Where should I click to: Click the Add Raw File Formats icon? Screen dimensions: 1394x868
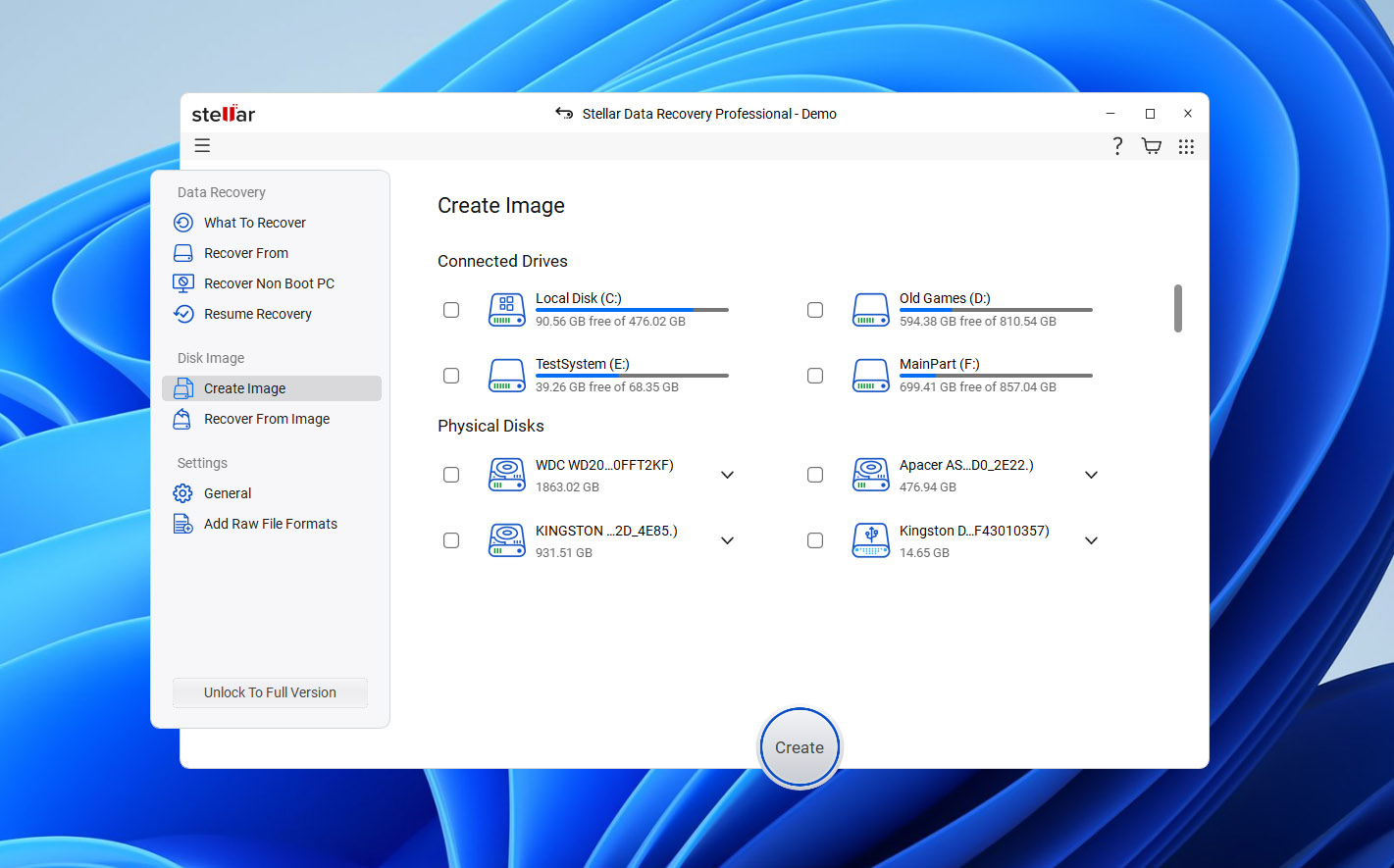click(x=183, y=524)
